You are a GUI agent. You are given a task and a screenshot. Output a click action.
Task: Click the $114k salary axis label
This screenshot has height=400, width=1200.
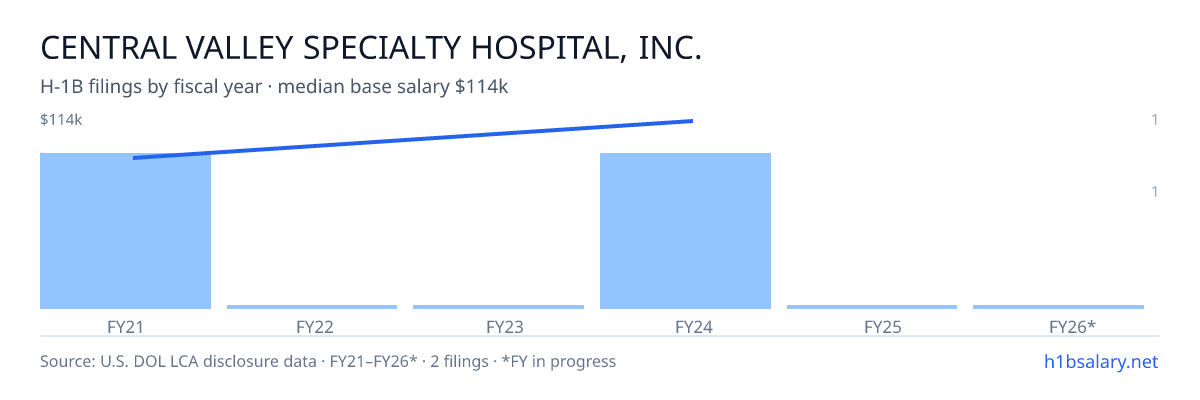61,120
